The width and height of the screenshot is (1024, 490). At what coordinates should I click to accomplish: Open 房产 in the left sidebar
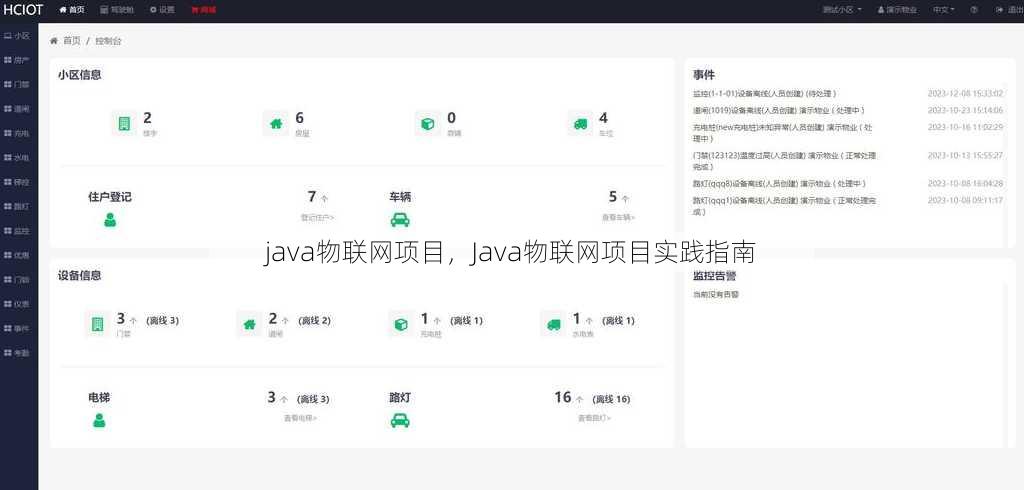click(x=18, y=60)
